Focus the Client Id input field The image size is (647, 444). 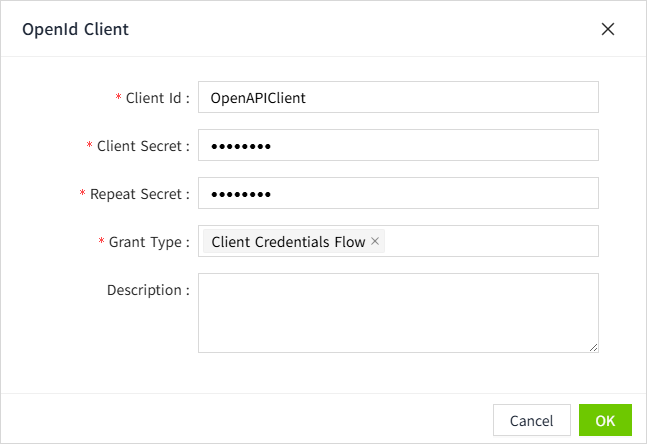tap(398, 98)
